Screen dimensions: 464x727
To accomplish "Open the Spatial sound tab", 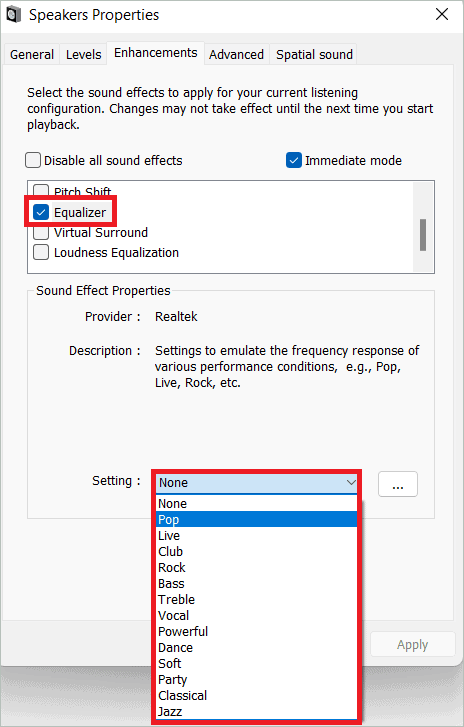I will coord(314,55).
